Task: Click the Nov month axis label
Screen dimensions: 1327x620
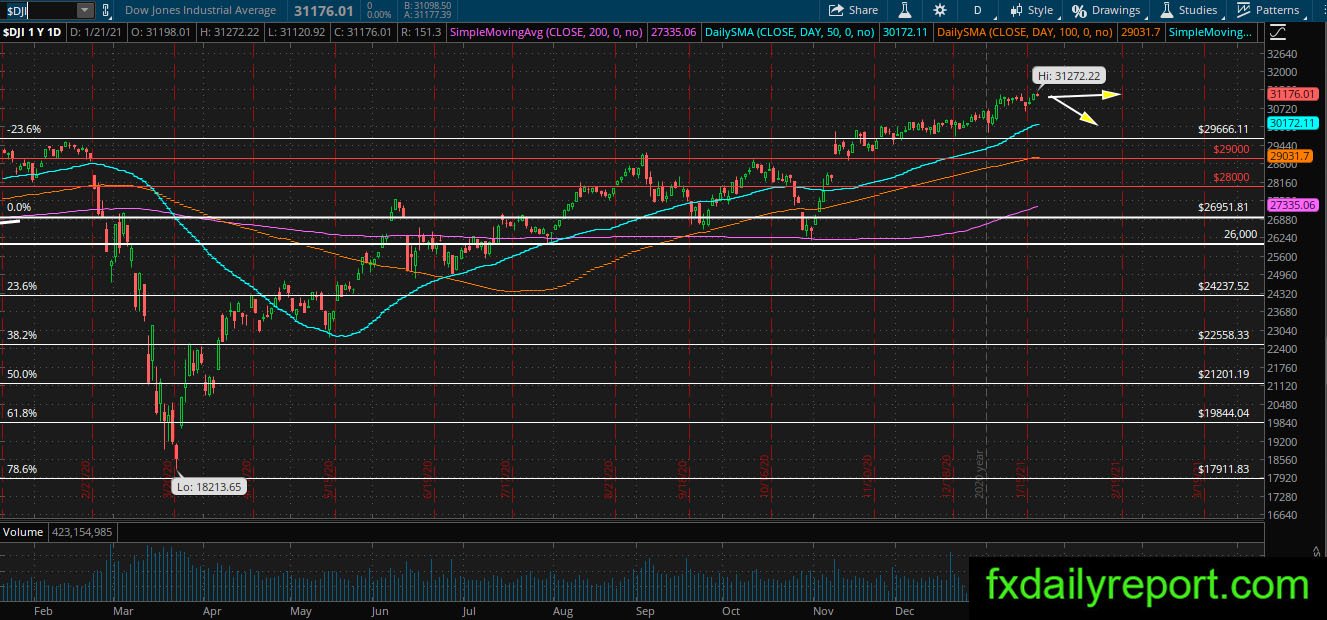Action: coord(823,609)
